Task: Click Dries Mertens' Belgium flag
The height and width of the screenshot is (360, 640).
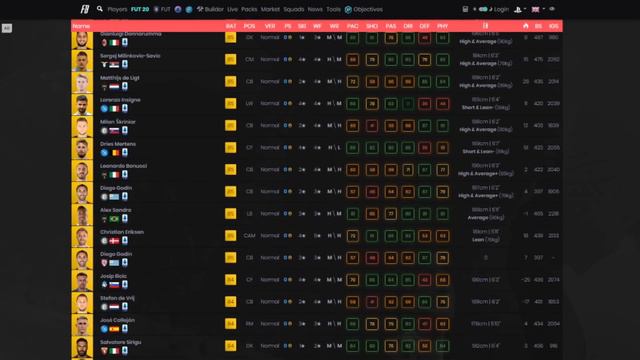Action: coord(115,153)
